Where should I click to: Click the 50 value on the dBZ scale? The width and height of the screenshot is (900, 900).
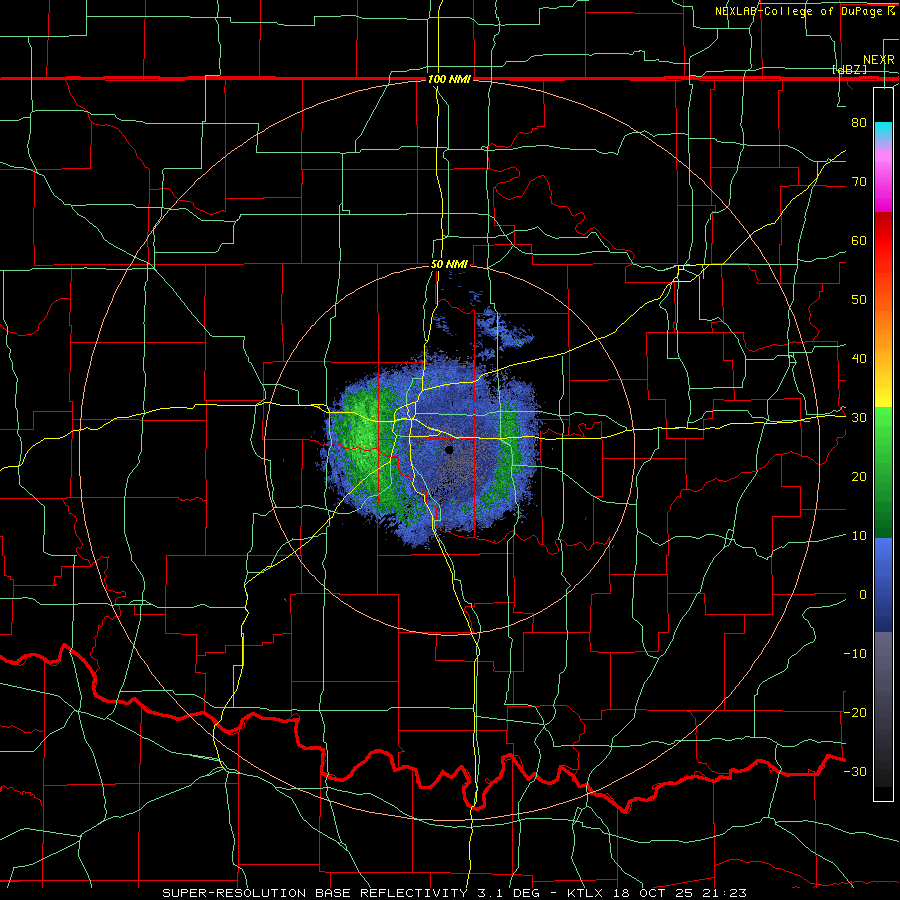(859, 300)
